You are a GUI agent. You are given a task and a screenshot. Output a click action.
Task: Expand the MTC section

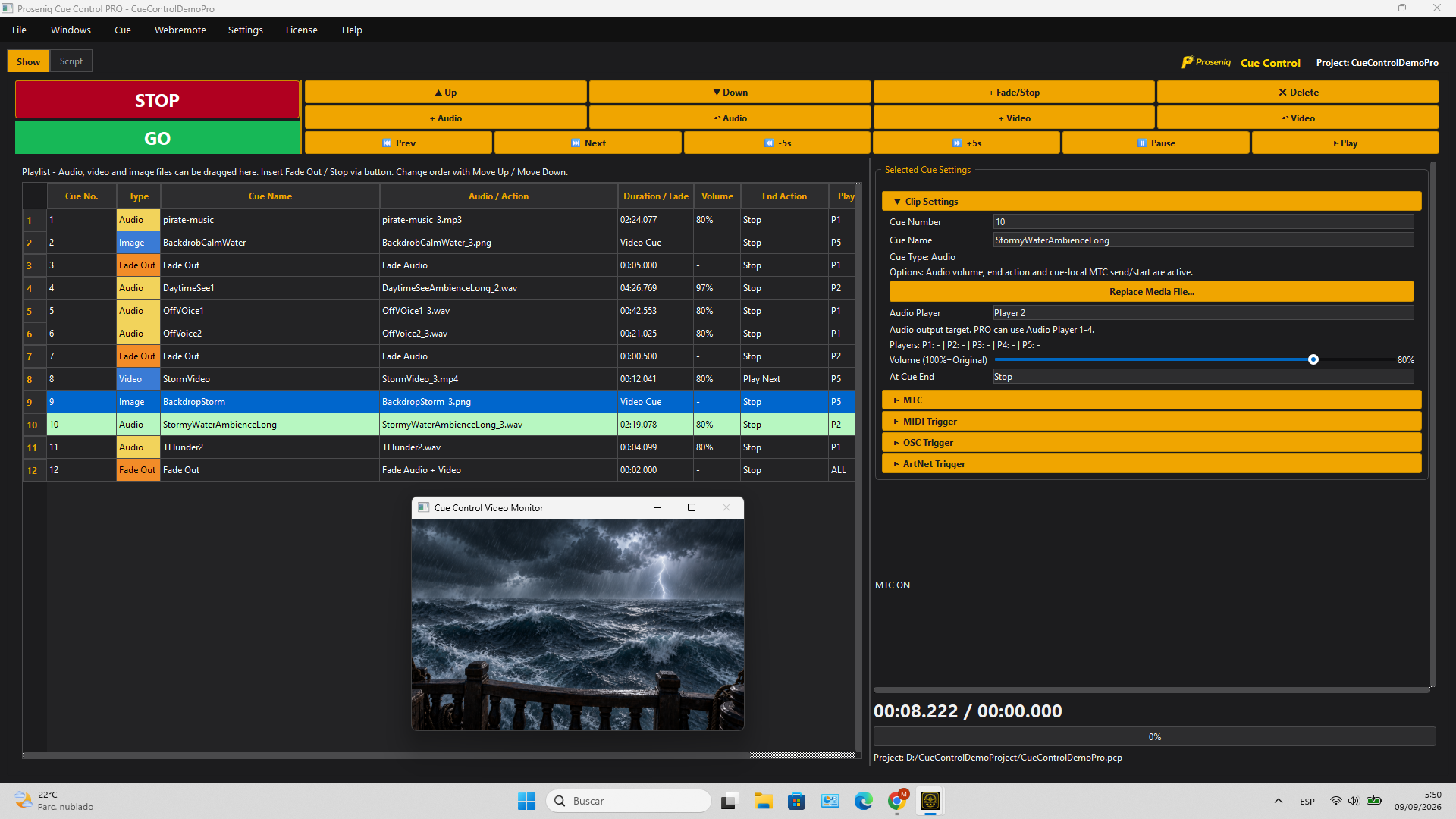click(1151, 400)
